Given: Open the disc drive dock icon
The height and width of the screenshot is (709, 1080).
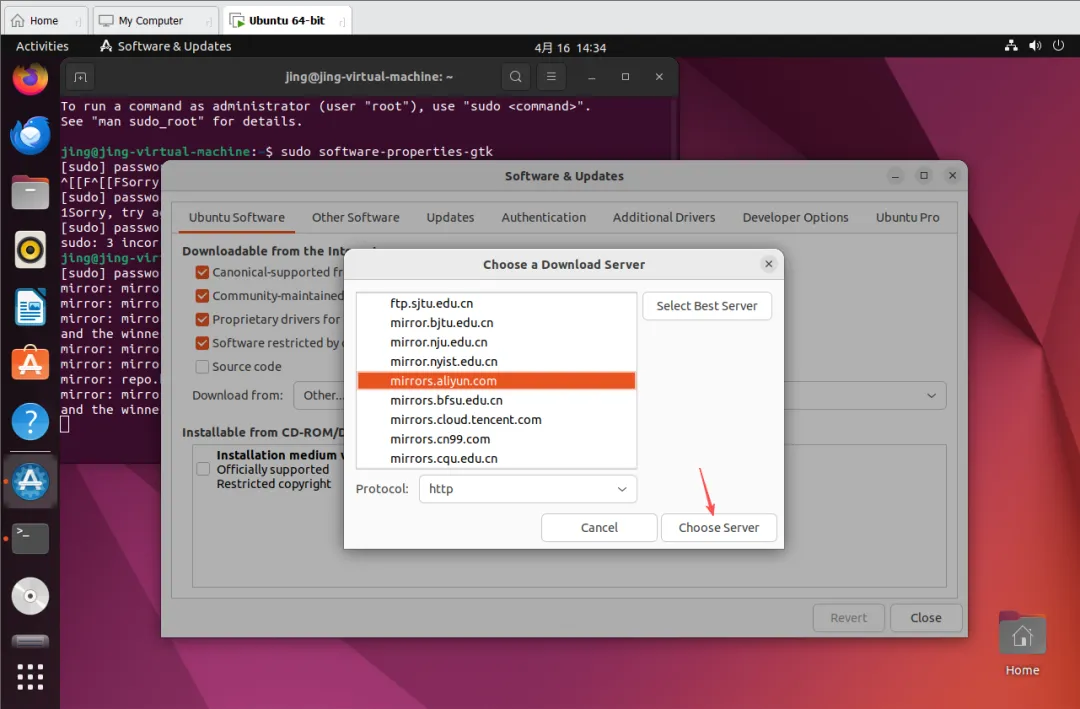Looking at the screenshot, I should [30, 596].
